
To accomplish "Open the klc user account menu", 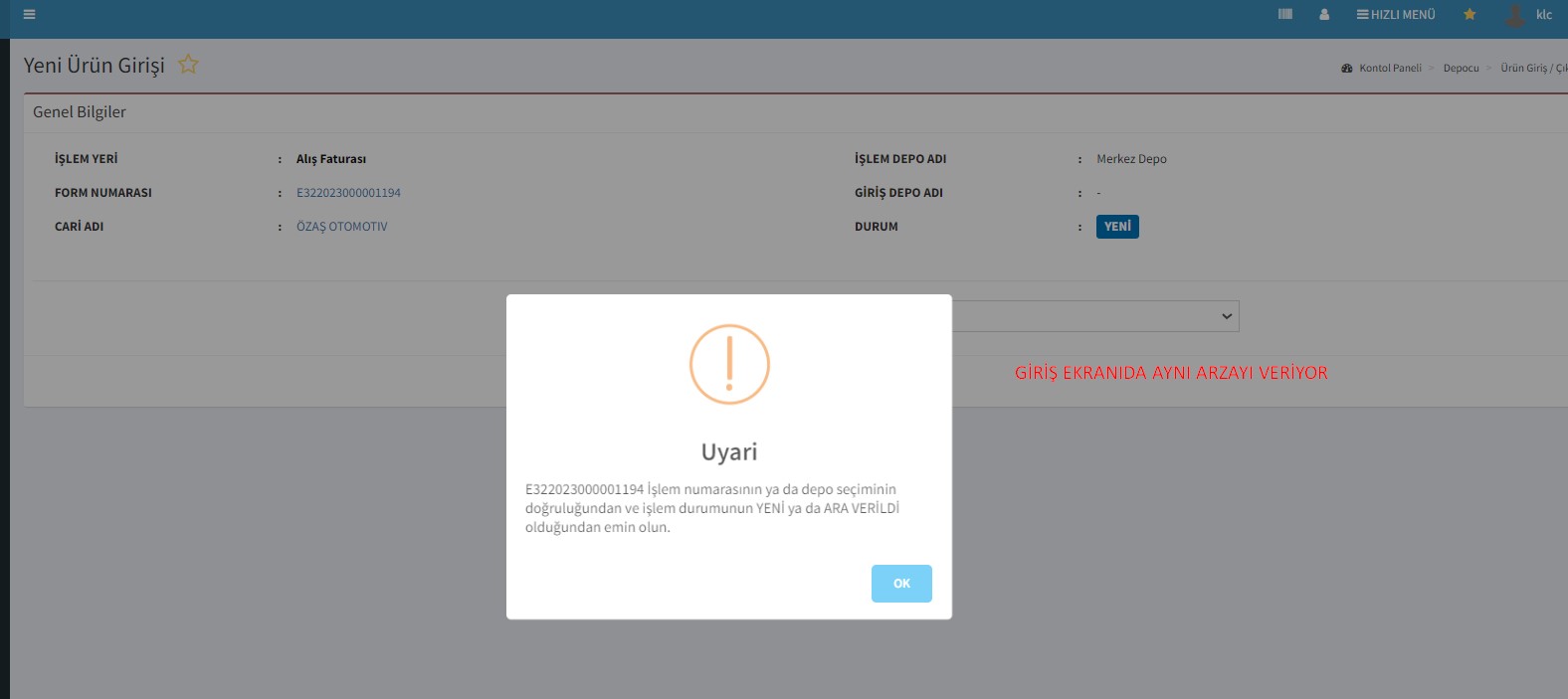I will coord(1543,15).
